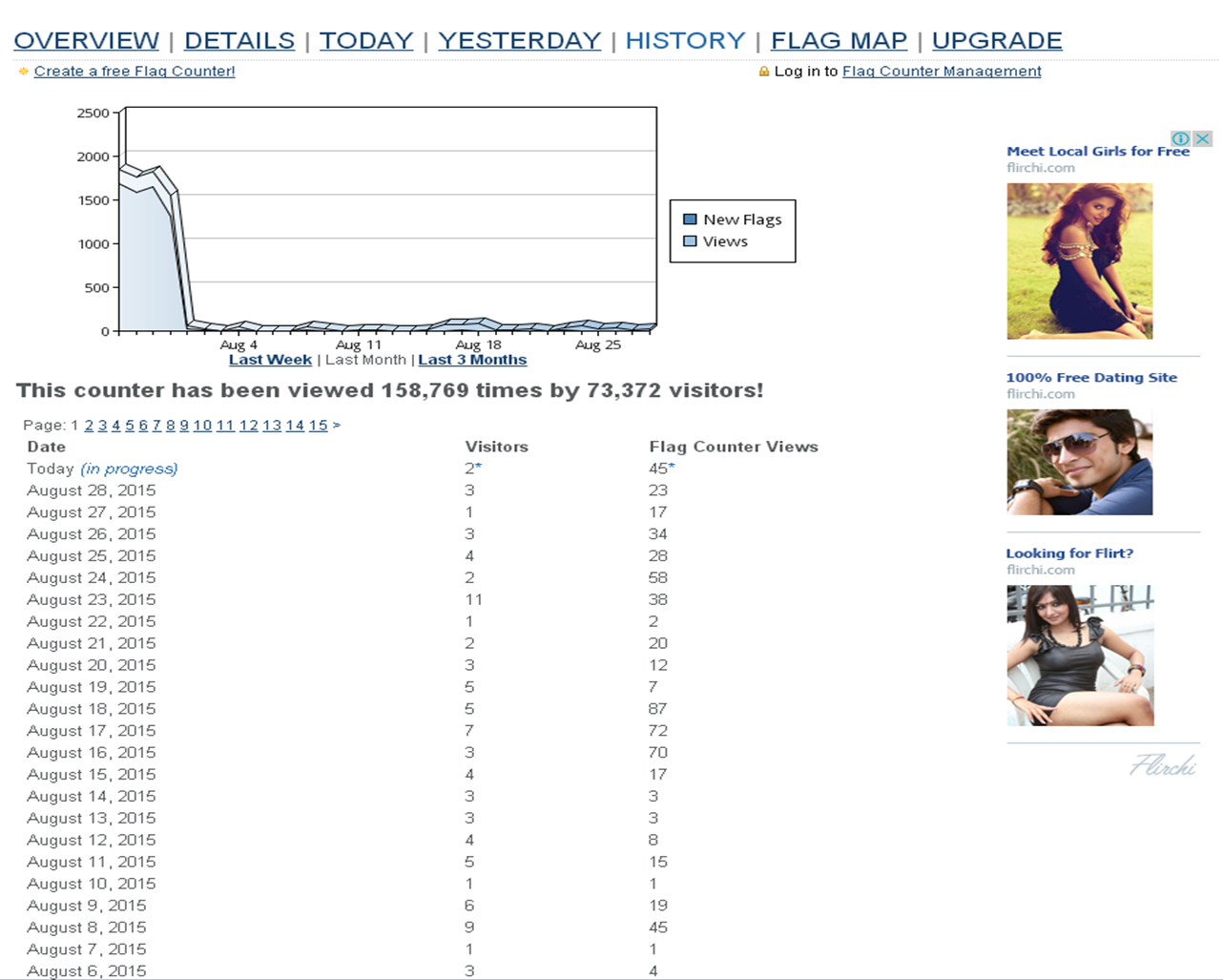
Task: Select the HISTORY tab
Action: [686, 41]
